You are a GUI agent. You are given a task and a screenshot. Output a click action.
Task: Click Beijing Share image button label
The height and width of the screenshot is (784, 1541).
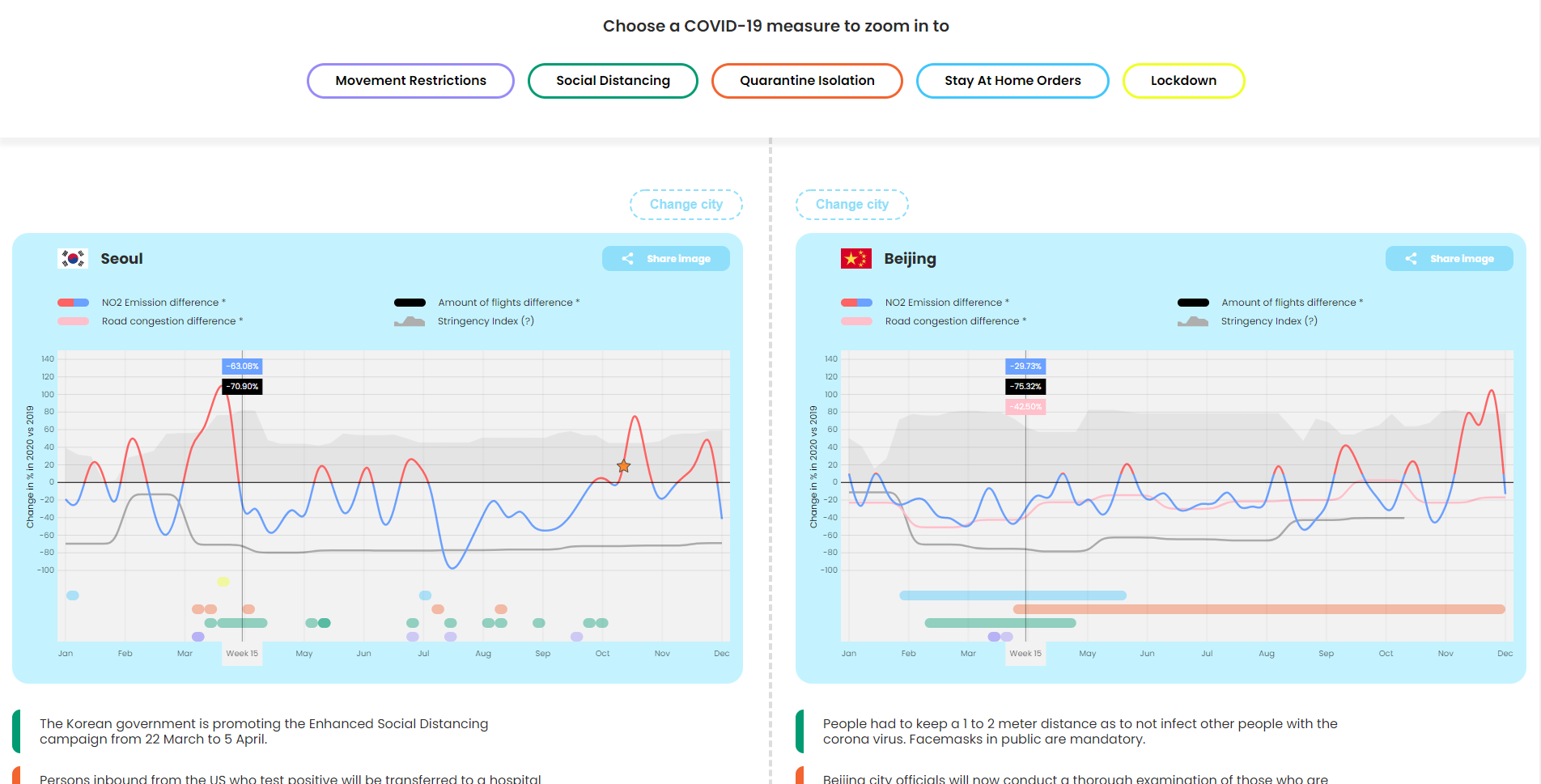coord(1462,259)
